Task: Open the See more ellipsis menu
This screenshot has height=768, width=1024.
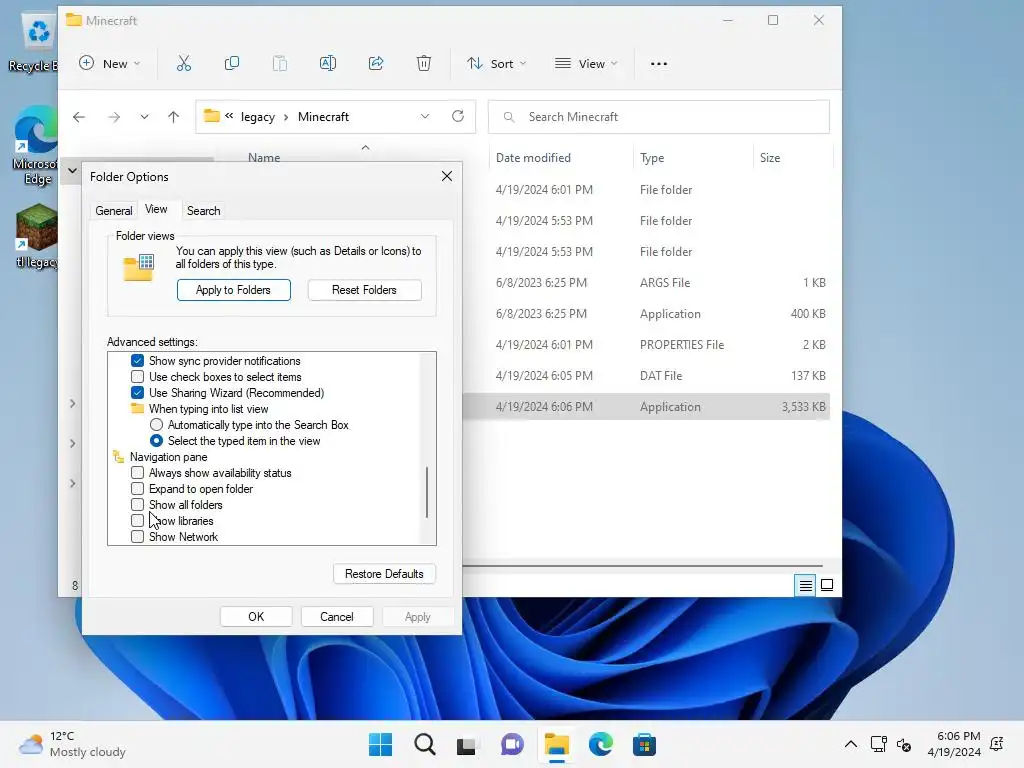Action: pyautogui.click(x=659, y=64)
